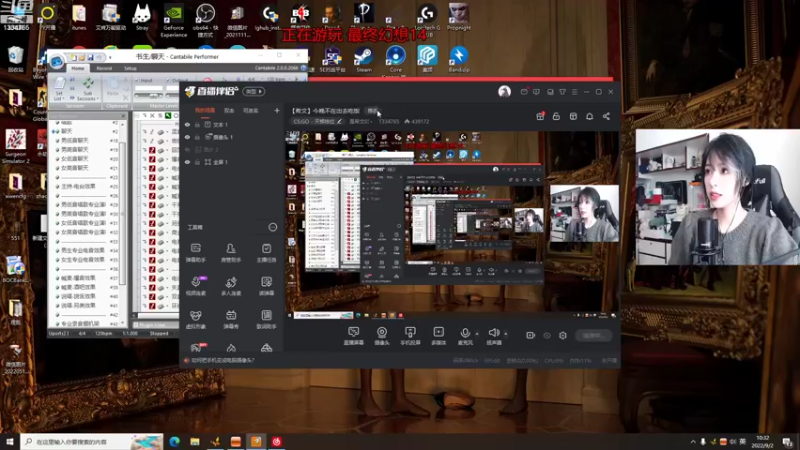Image resolution: width=800 pixels, height=450 pixels.
Task: Toggle the Input checkbox in Cantabile
Action: pos(137,80)
